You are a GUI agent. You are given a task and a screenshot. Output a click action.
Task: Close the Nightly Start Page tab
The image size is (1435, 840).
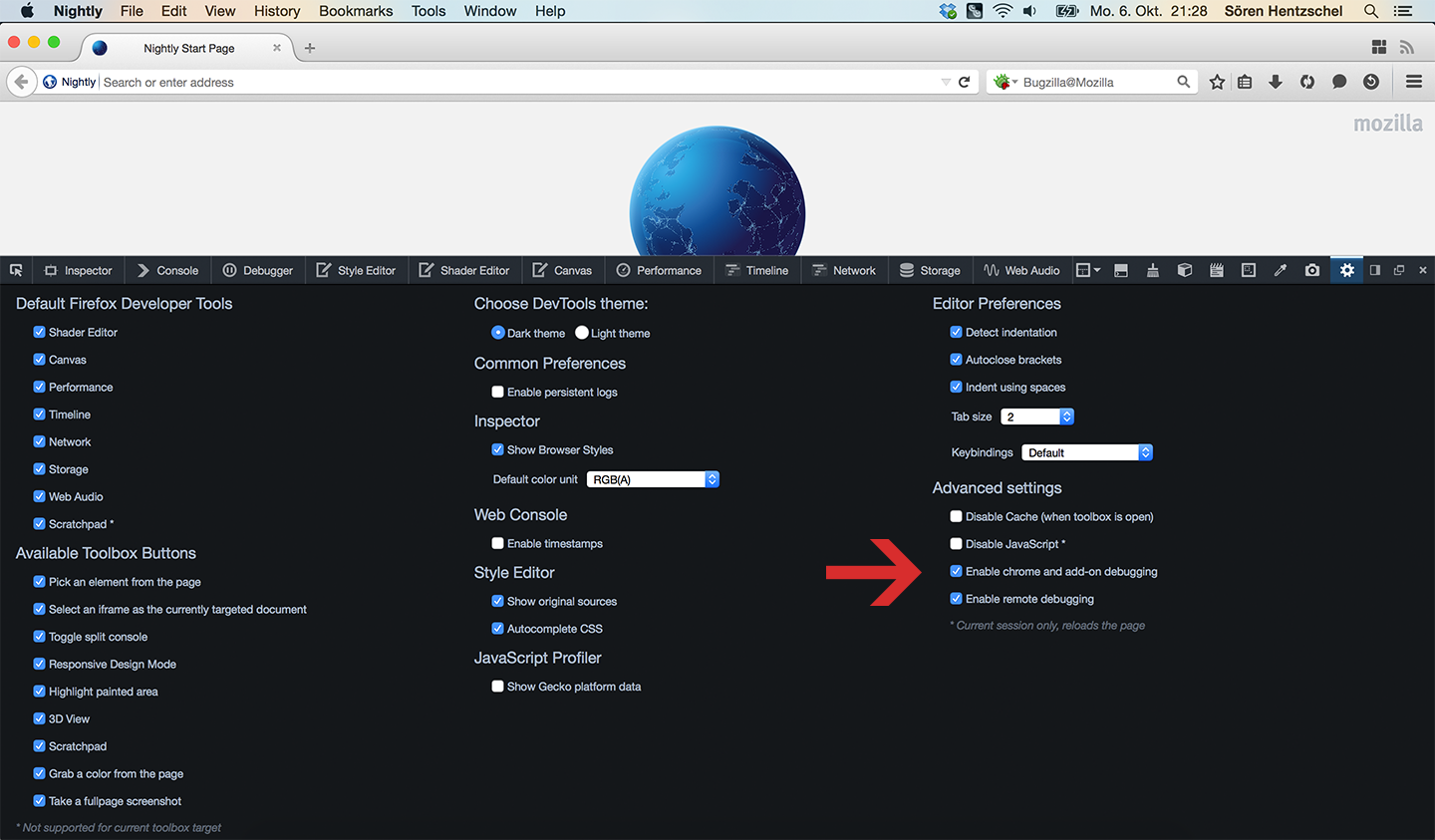click(277, 48)
